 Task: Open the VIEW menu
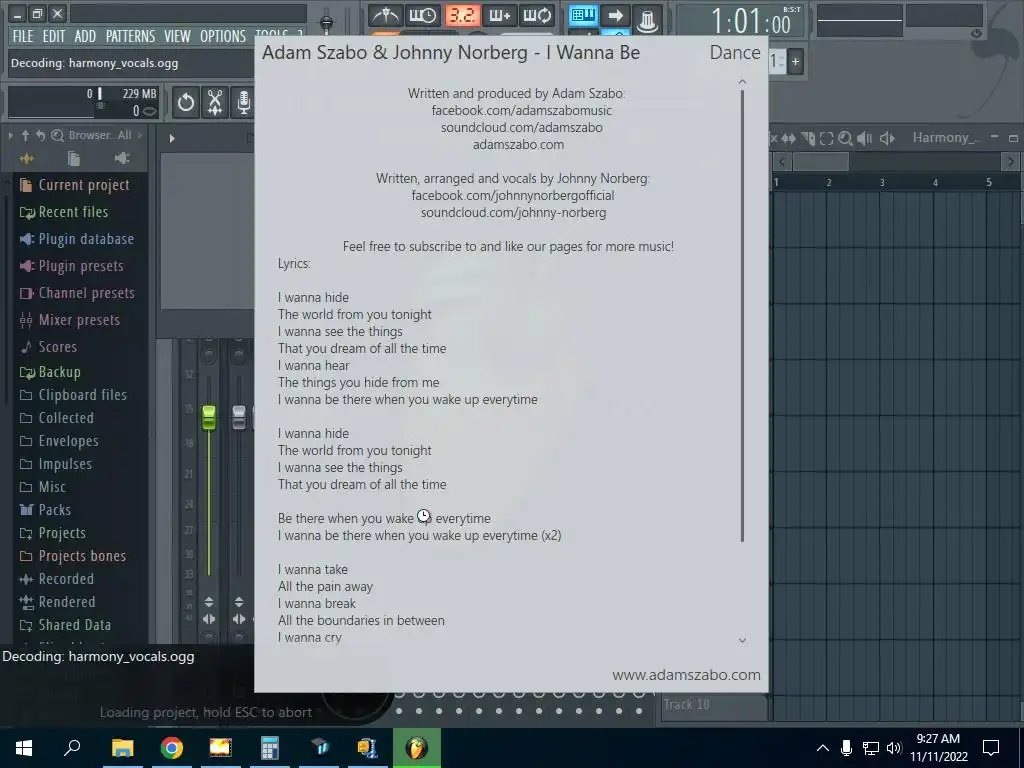(178, 36)
